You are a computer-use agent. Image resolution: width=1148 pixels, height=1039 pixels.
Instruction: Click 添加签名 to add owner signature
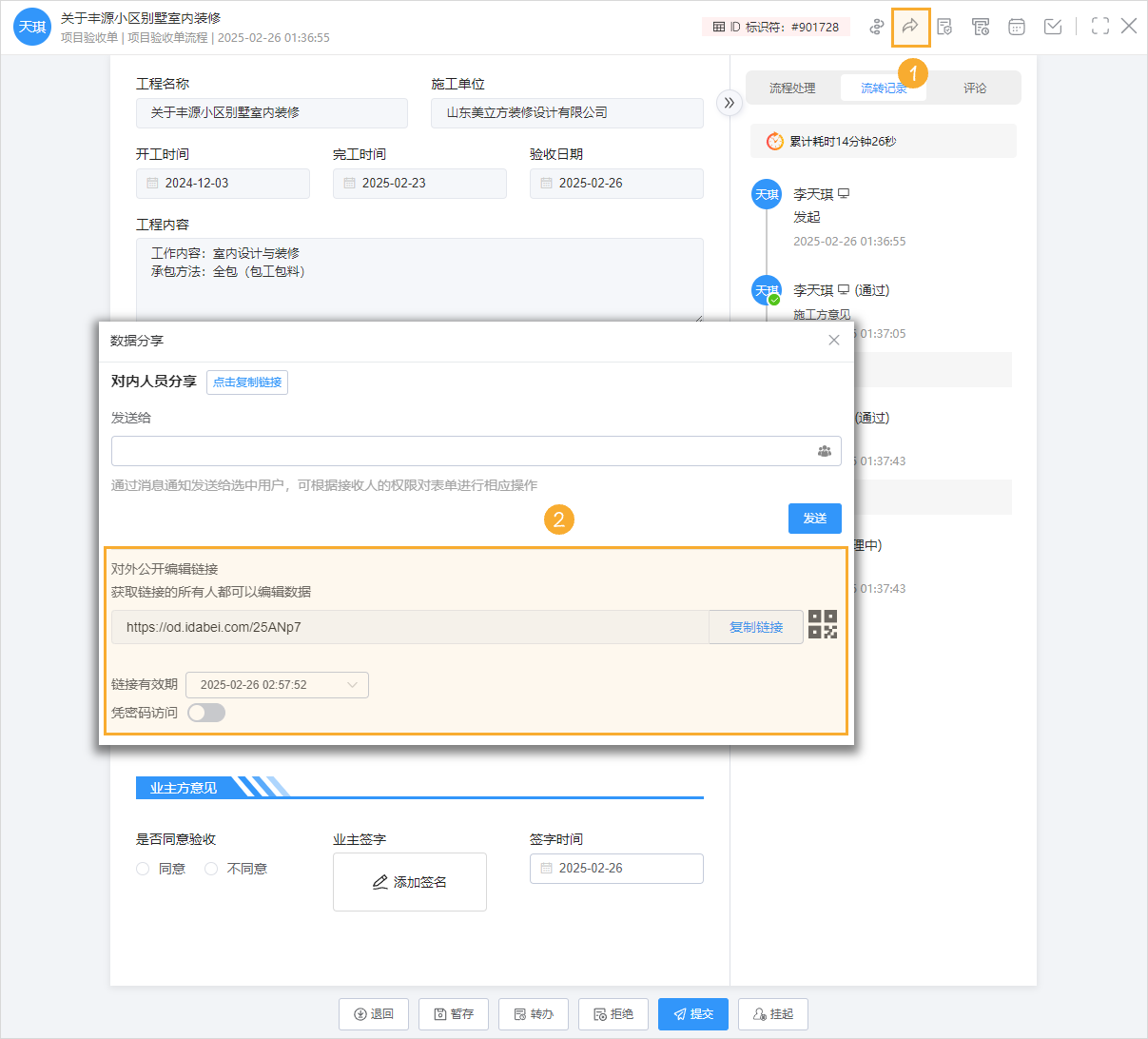[x=409, y=881]
